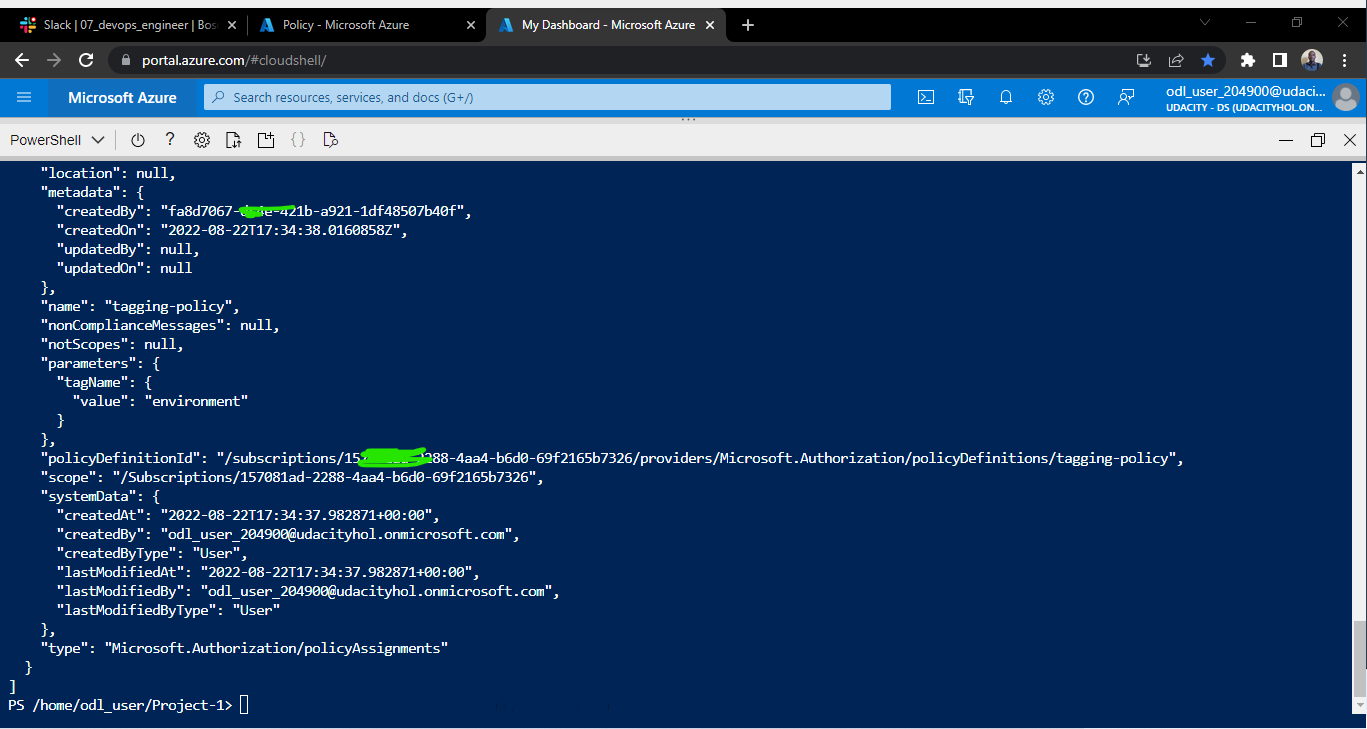The height and width of the screenshot is (729, 1367).
Task: Open Cloud Shell settings gear
Action: pos(201,139)
